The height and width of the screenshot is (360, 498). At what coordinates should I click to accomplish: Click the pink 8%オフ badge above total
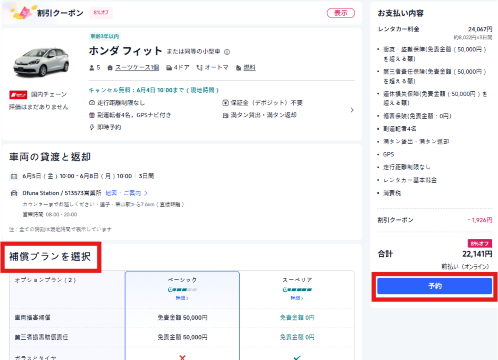coord(480,244)
